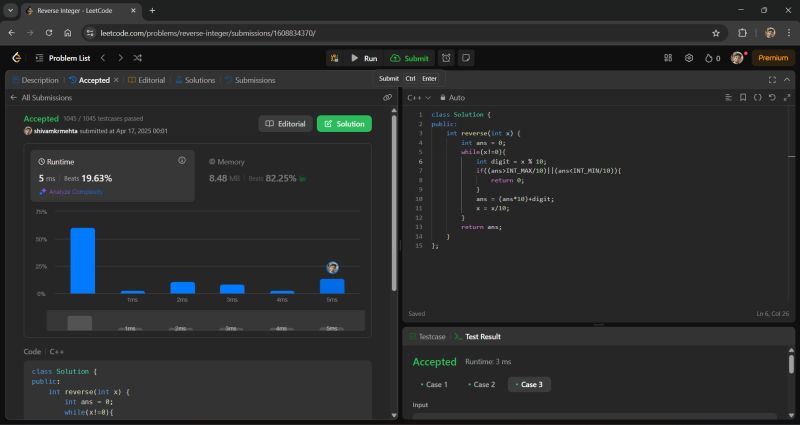The image size is (800, 425).
Task: Click the LeetCode logo icon
Action: (16, 58)
